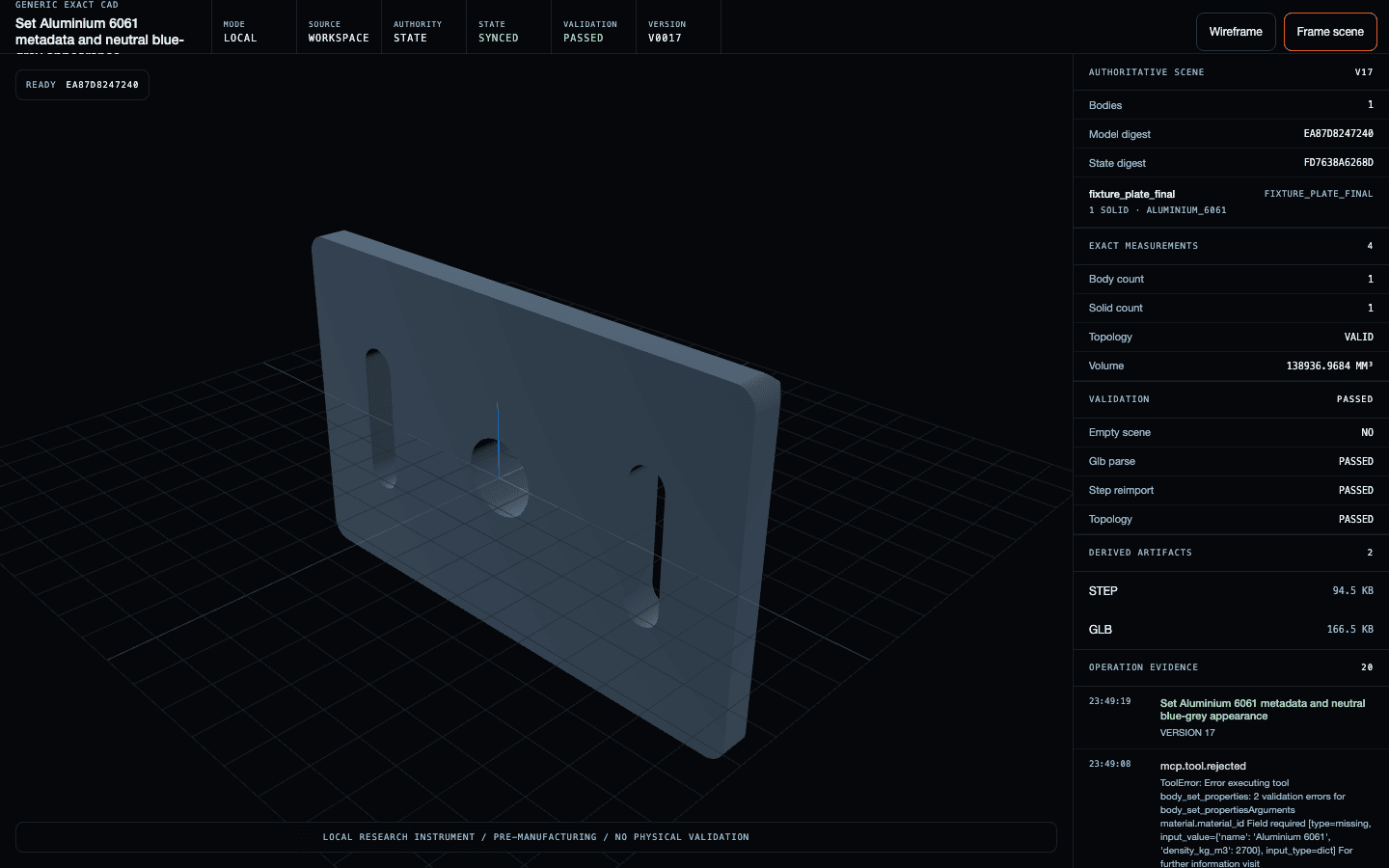Open the 23:49:19 Set Aluminium 6061 evidence entry

tap(1231, 717)
